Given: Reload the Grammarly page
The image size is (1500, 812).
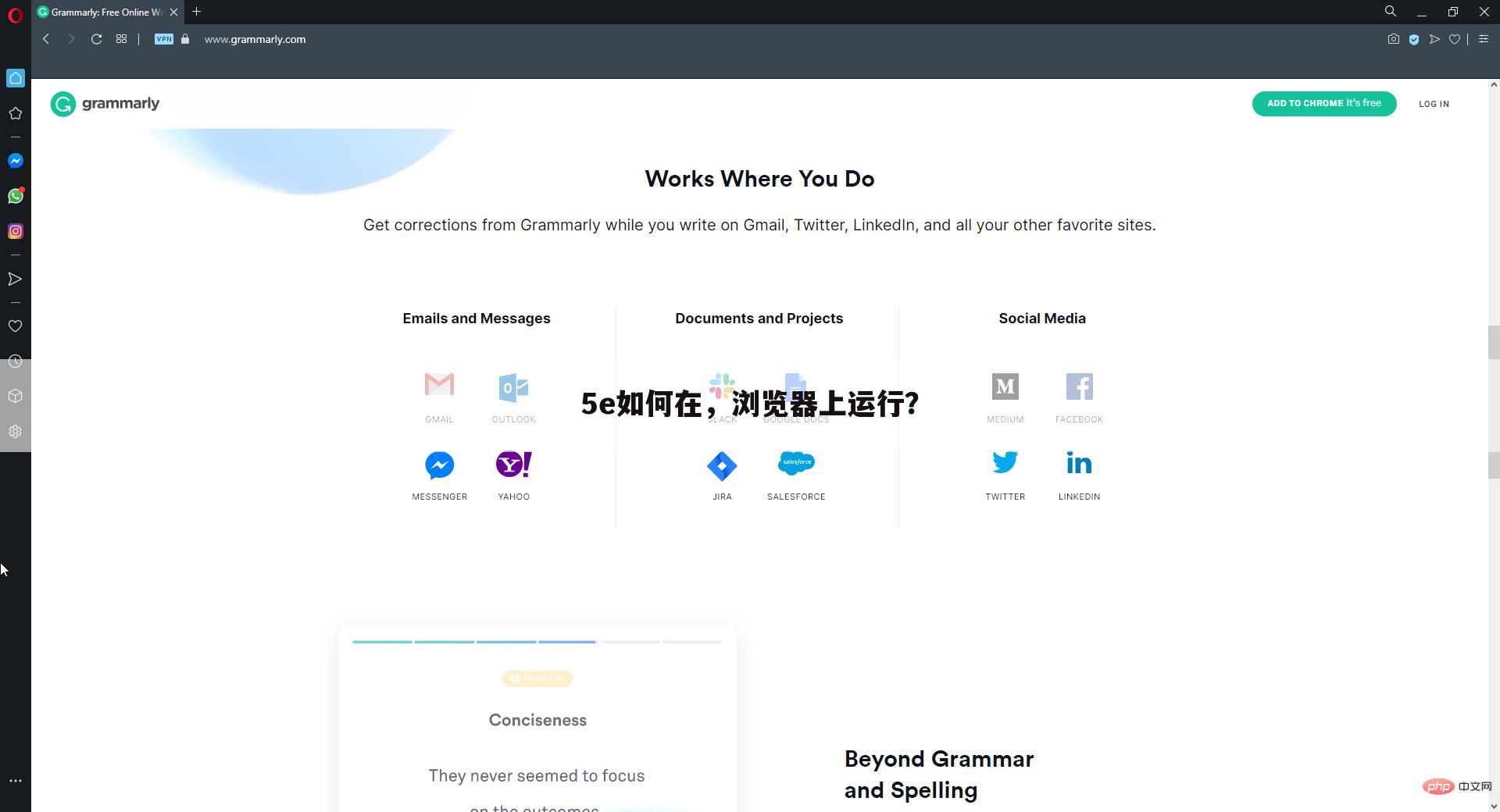Looking at the screenshot, I should point(96,39).
